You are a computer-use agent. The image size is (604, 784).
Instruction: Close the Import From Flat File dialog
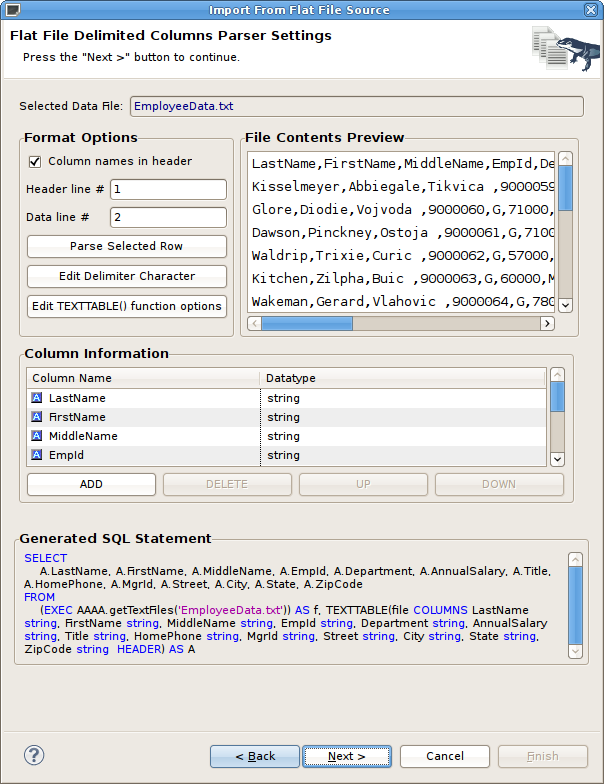(x=590, y=10)
